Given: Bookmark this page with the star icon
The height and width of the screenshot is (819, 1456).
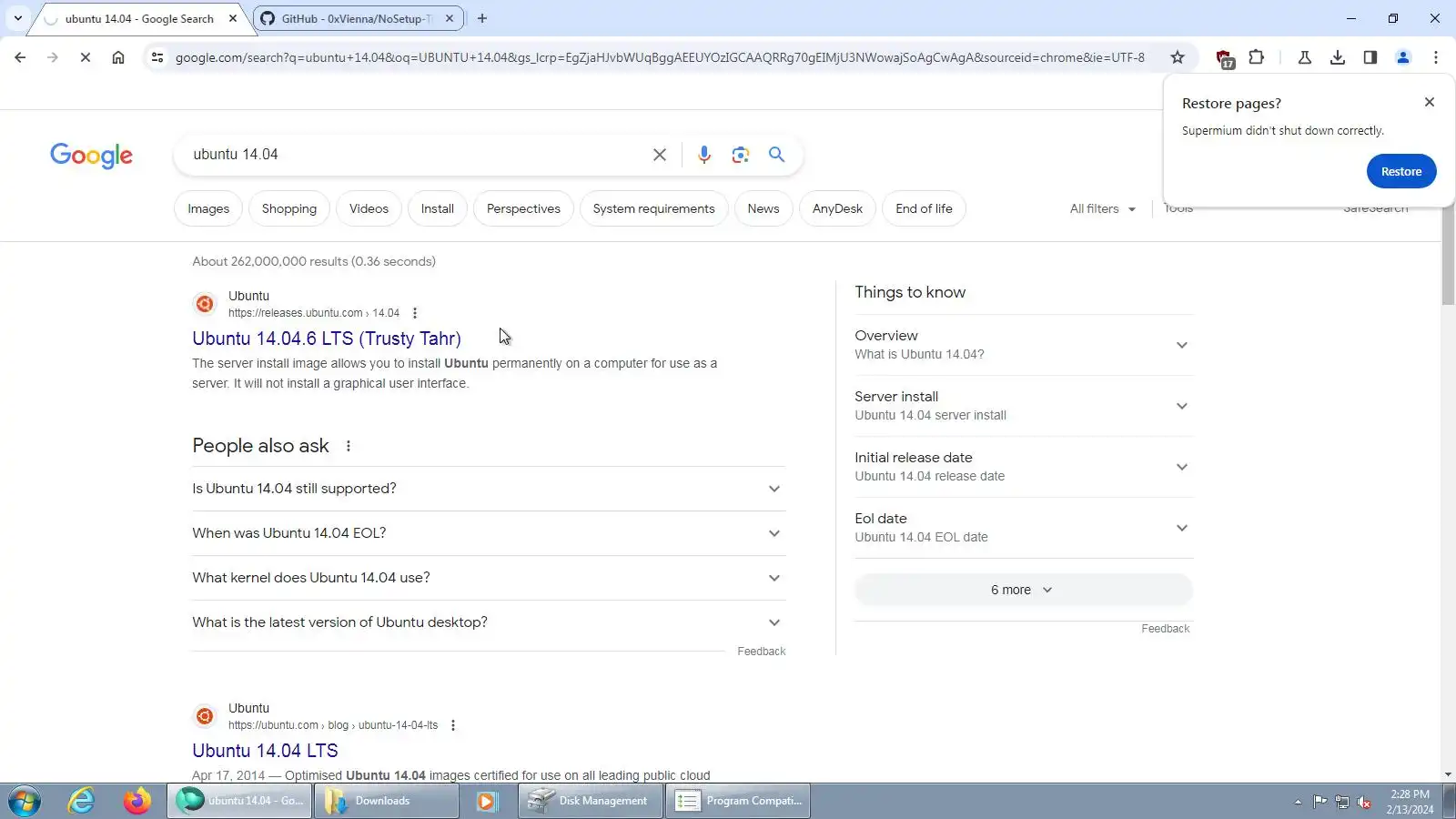Looking at the screenshot, I should (1178, 57).
